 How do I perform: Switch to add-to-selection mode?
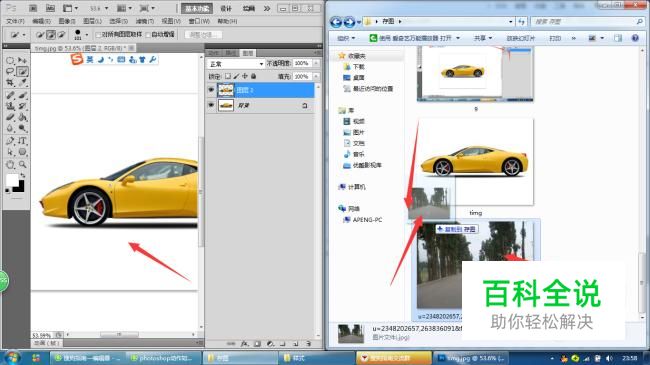click(x=51, y=35)
